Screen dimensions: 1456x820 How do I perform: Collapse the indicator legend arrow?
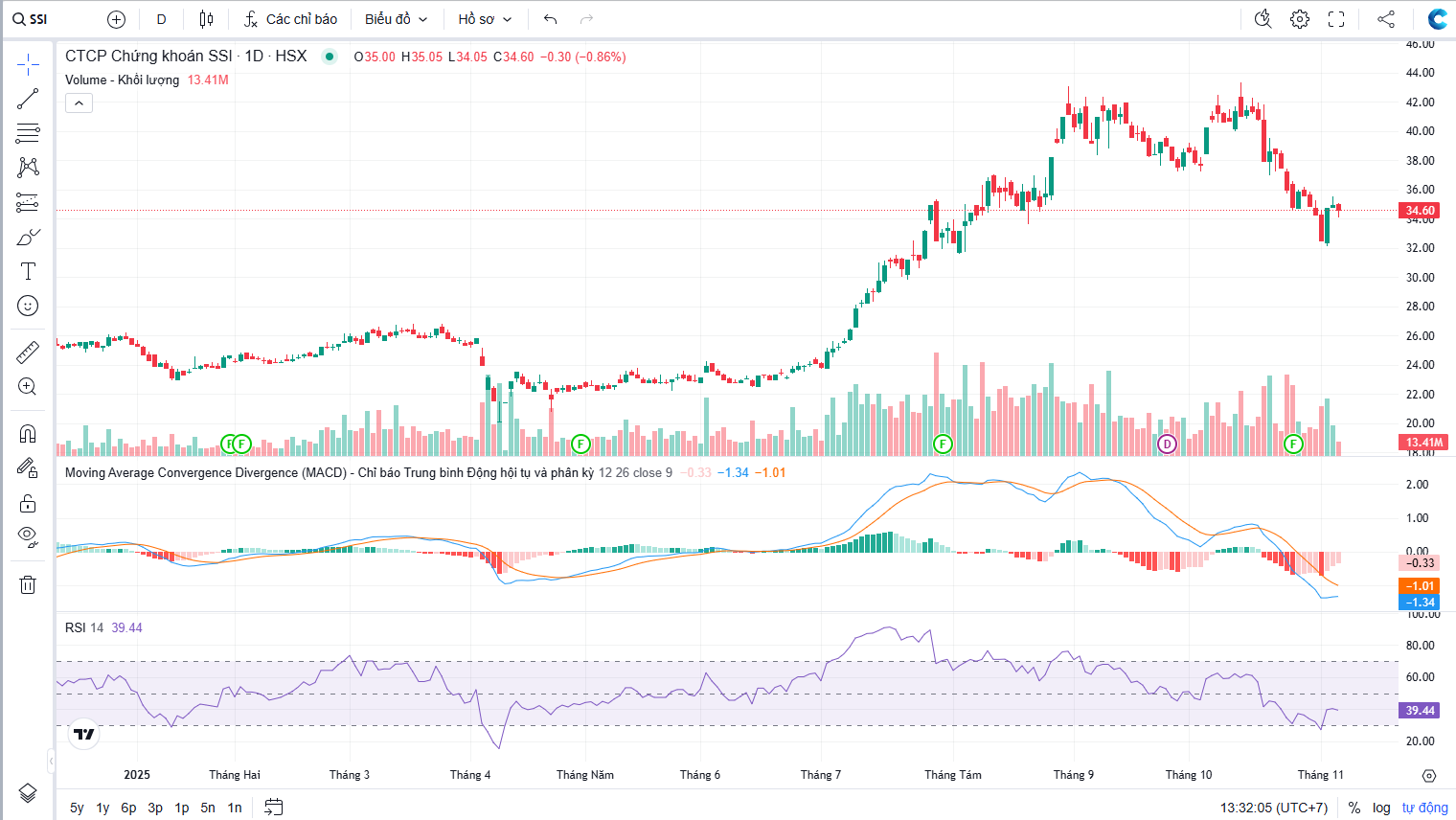(79, 103)
